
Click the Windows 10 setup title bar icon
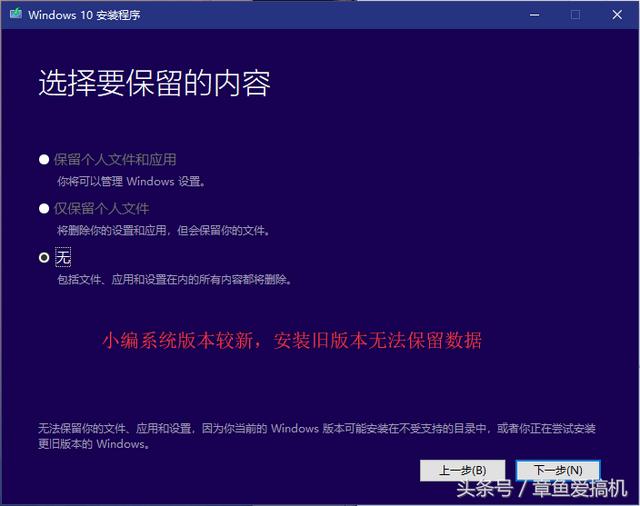click(16, 14)
